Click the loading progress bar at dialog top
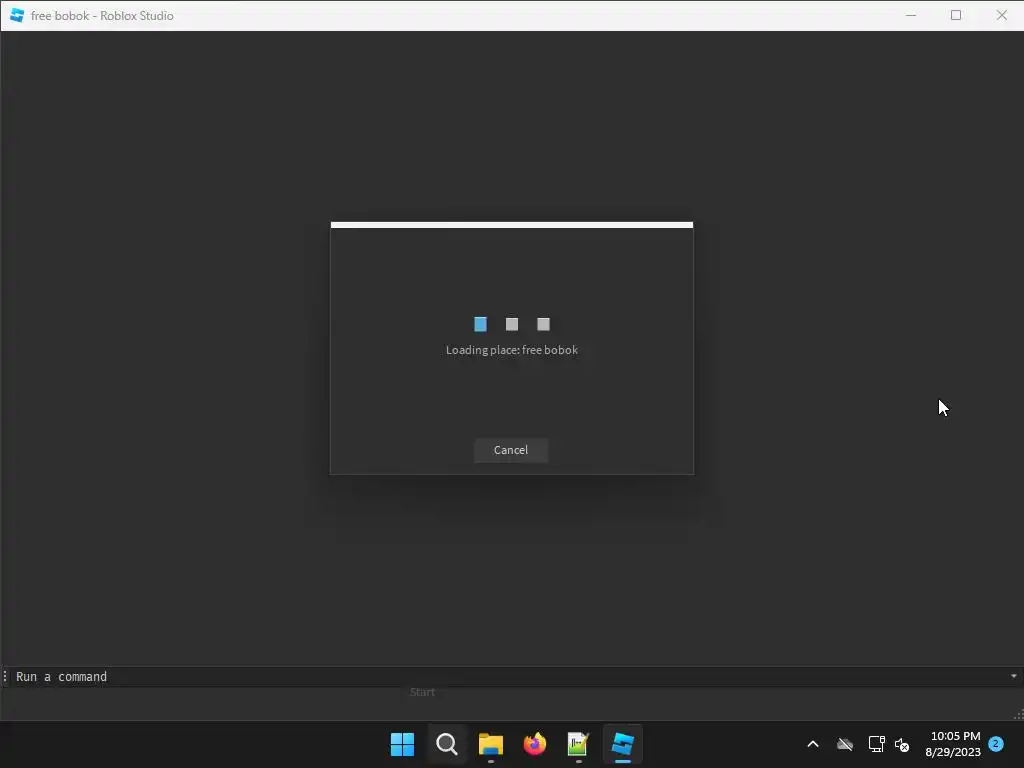 (512, 225)
